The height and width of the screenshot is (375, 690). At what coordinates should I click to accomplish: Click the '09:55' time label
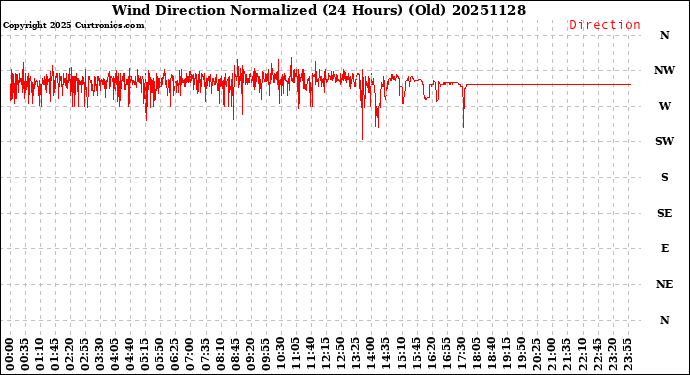(x=265, y=355)
